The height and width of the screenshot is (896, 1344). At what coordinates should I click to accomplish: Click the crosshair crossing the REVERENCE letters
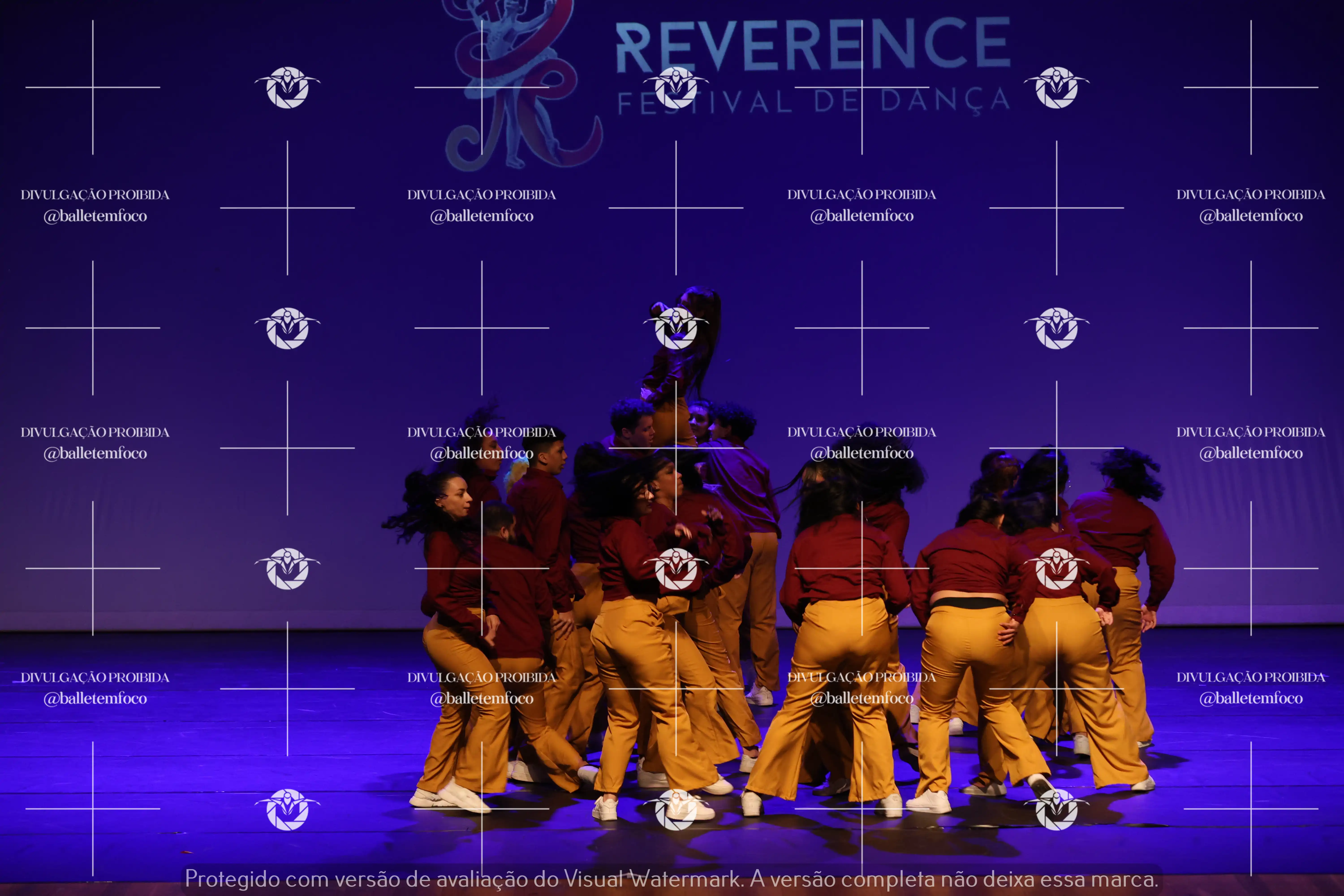862,87
